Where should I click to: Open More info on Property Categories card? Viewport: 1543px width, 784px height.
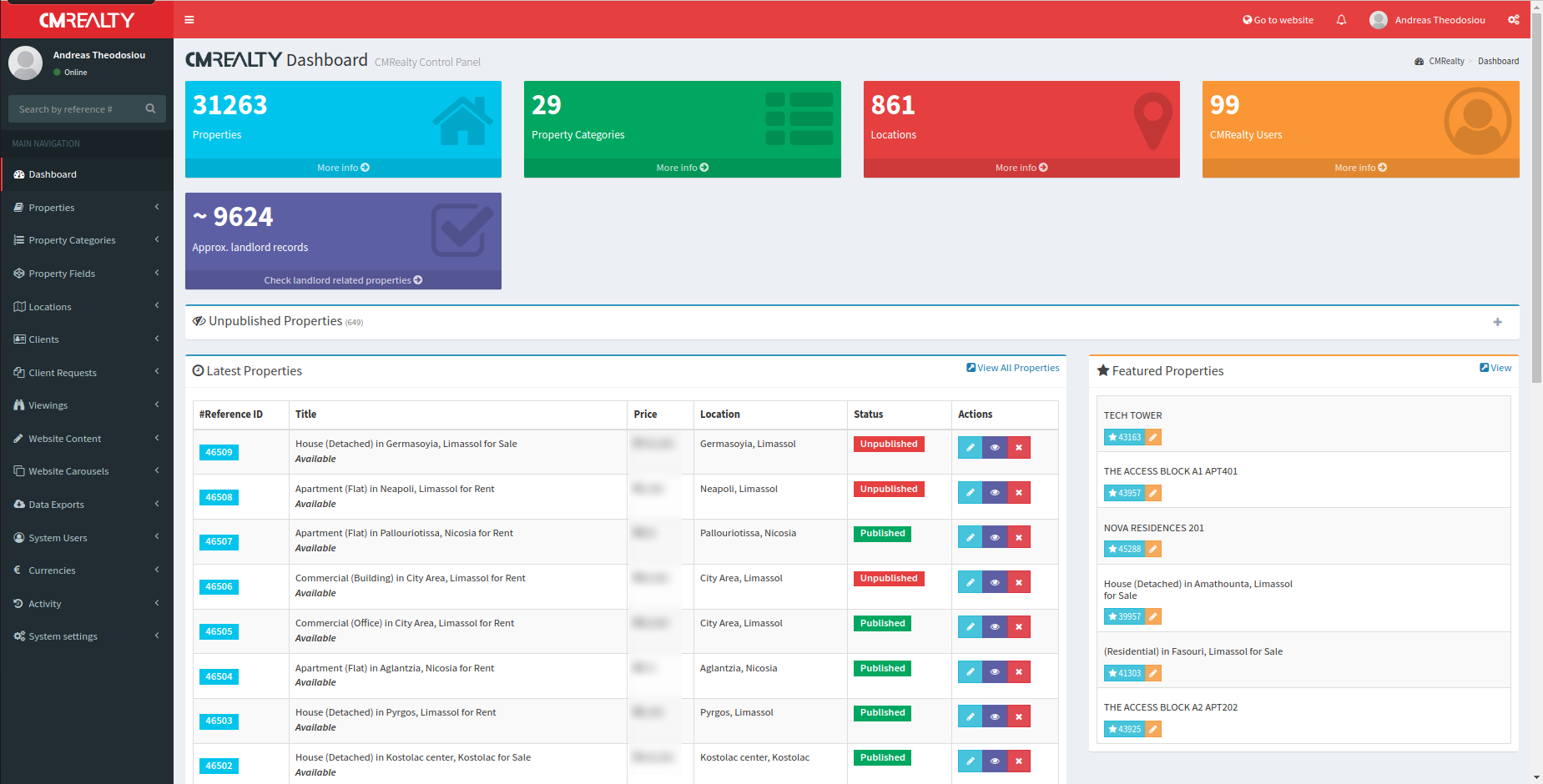[x=683, y=168]
